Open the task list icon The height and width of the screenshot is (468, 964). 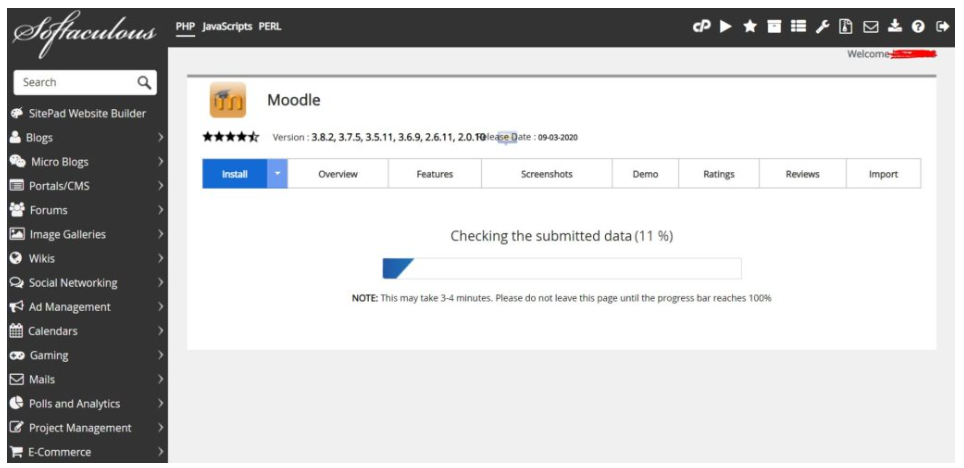point(798,26)
